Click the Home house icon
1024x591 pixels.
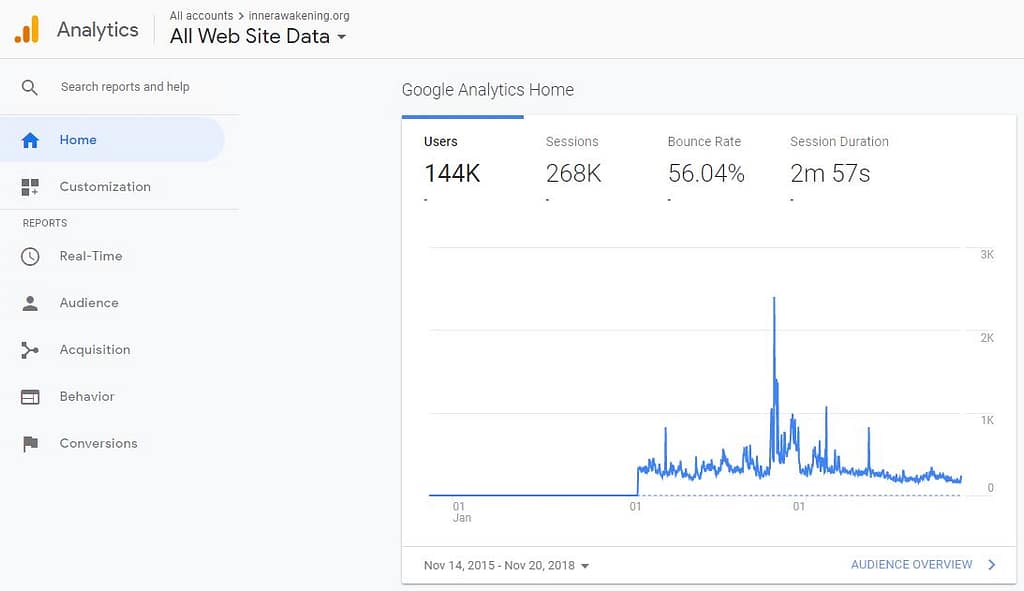(x=30, y=140)
